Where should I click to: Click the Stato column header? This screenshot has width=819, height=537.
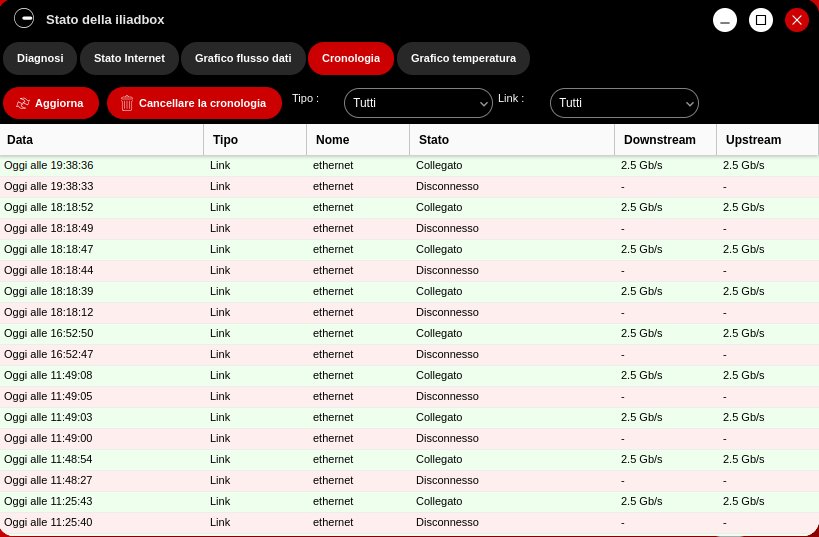(x=512, y=139)
